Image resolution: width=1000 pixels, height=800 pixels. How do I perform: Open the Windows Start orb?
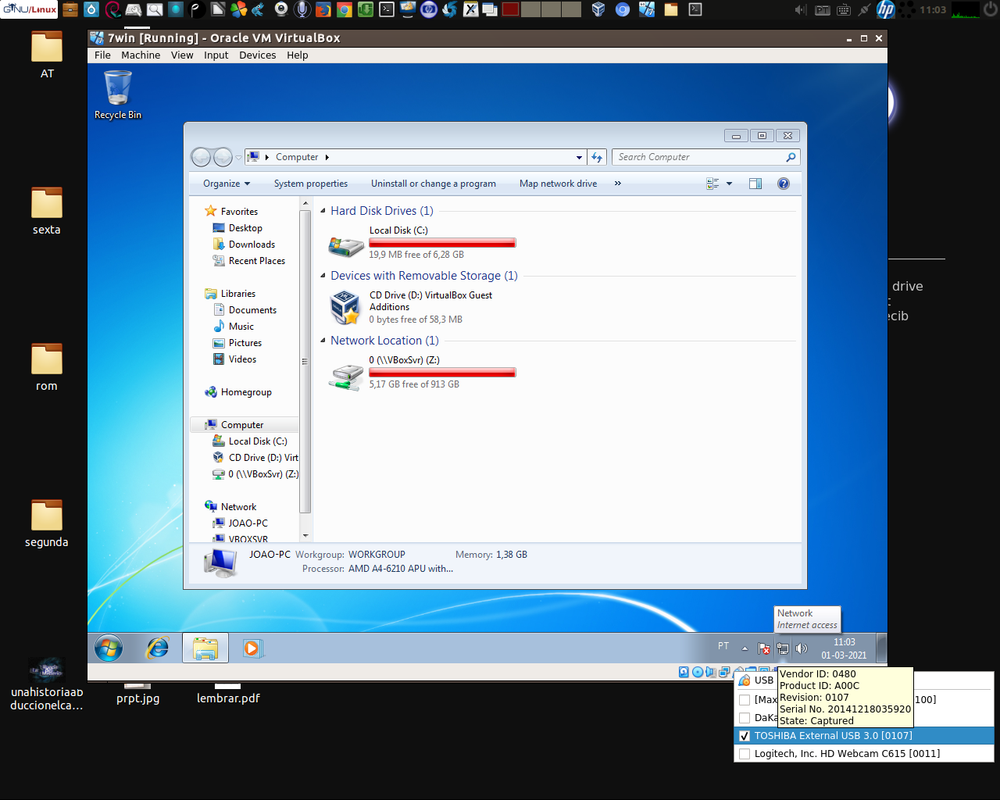tap(108, 648)
